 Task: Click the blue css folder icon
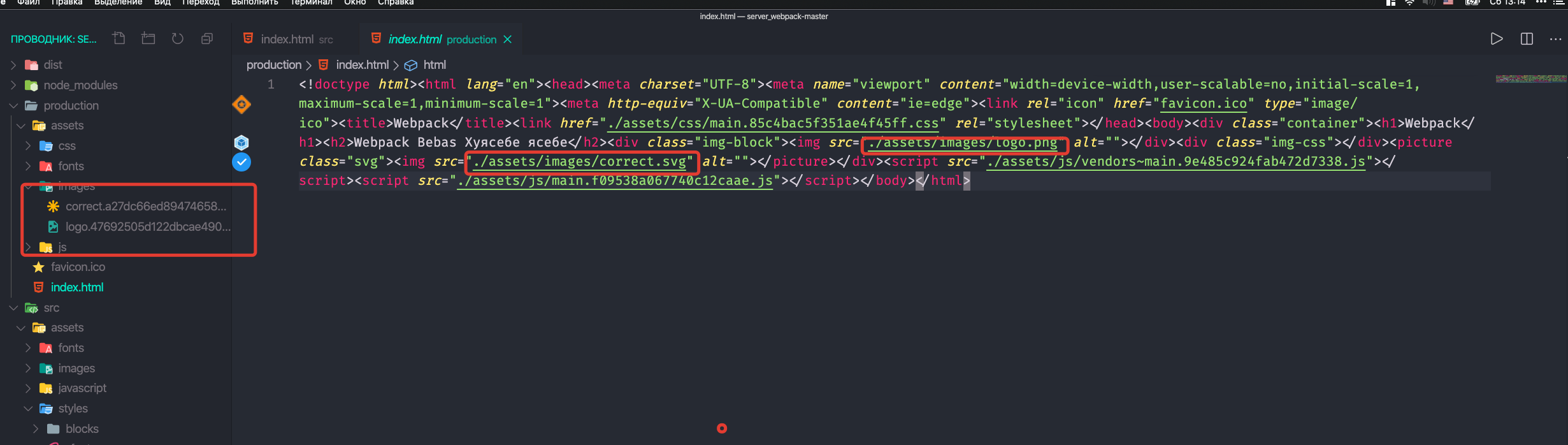46,145
